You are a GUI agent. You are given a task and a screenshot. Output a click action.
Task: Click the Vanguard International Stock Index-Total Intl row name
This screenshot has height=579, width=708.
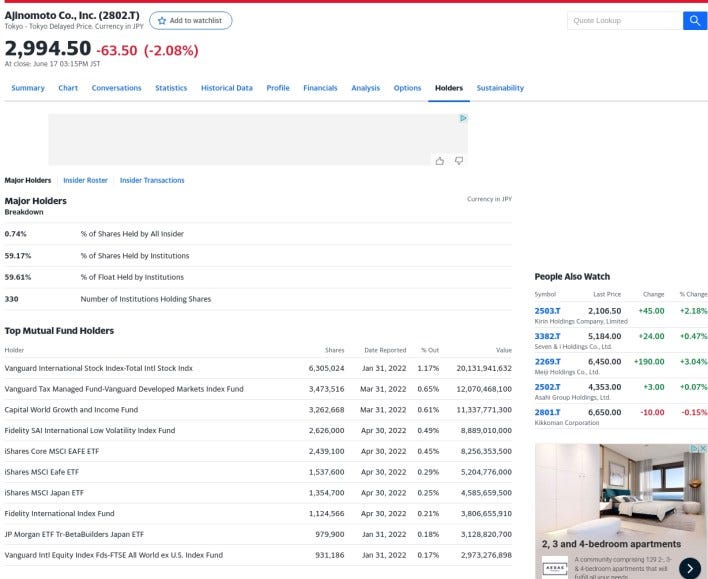[x=98, y=368]
